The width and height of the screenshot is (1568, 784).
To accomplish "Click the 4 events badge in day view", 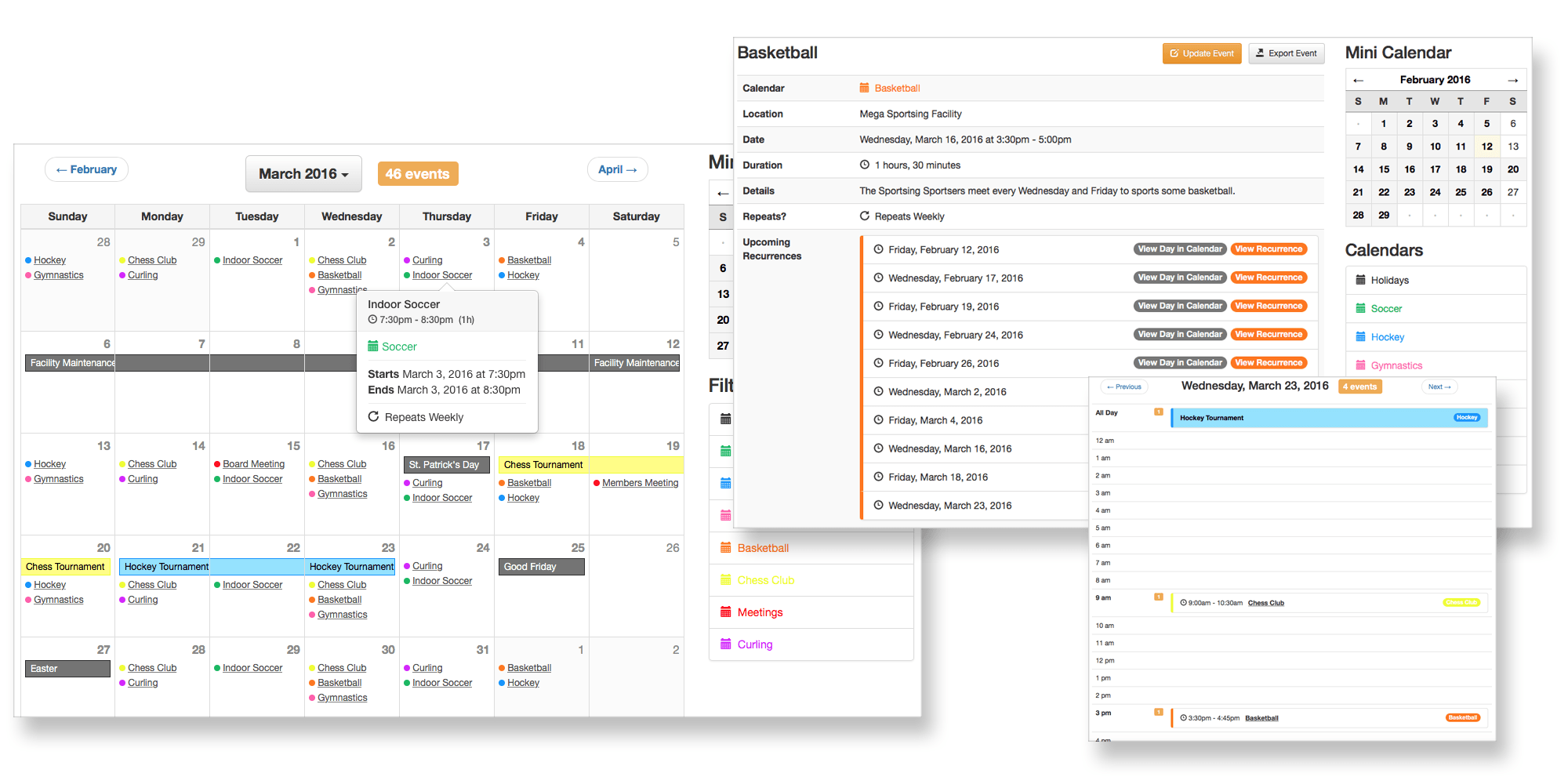I will pos(1359,387).
